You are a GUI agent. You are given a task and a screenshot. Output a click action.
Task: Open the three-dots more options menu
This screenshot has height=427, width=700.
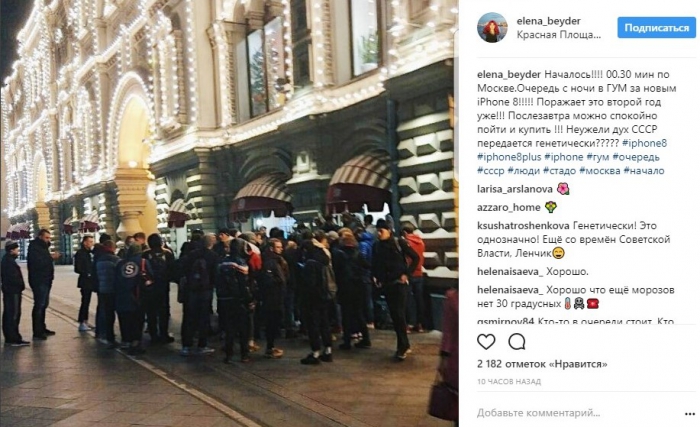[x=689, y=414]
